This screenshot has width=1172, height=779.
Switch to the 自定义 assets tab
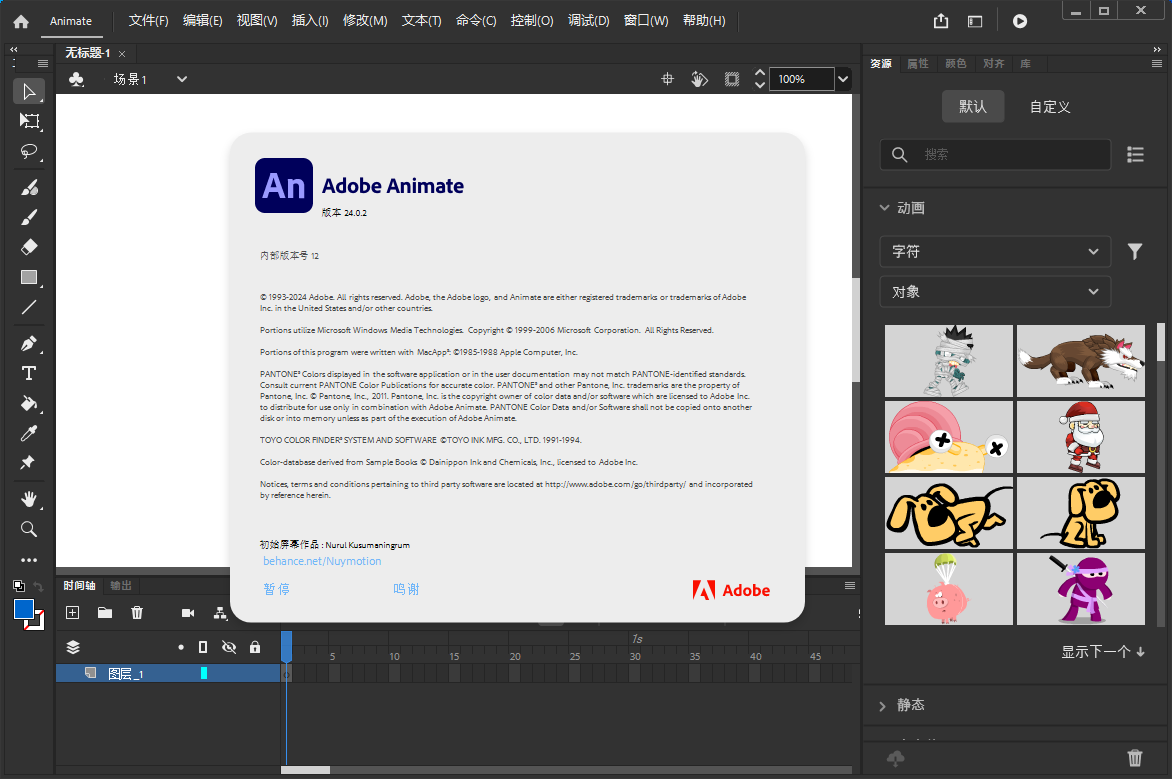point(1048,106)
